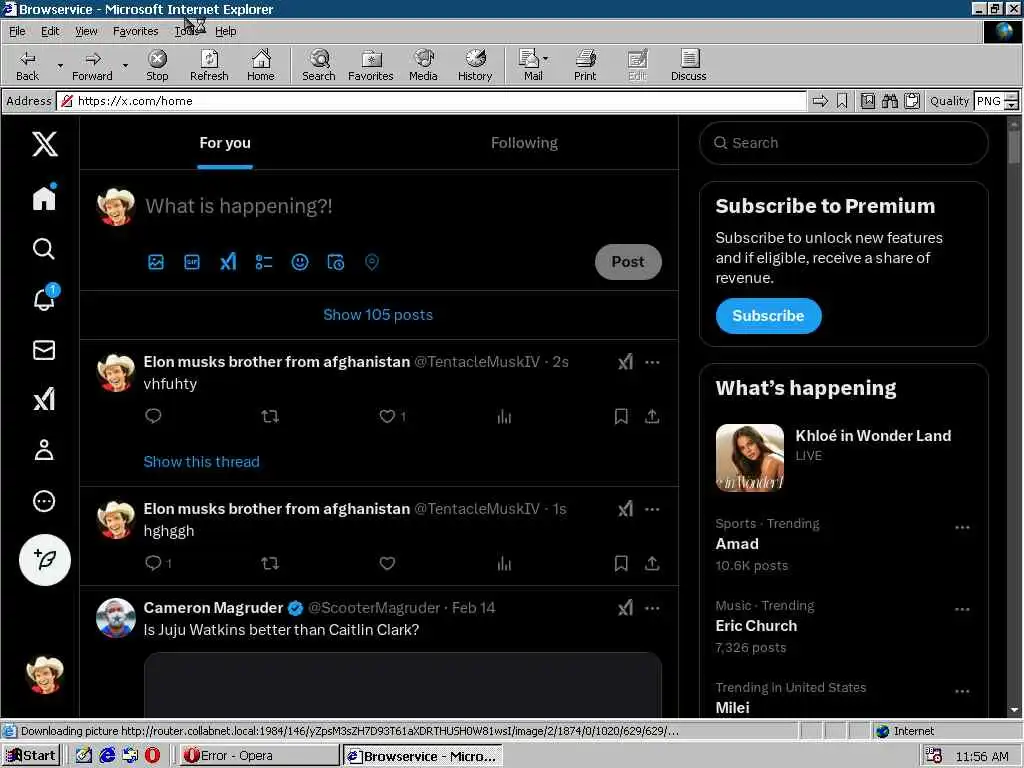Open the Favorites menu
Image resolution: width=1024 pixels, height=768 pixels.
coord(135,31)
